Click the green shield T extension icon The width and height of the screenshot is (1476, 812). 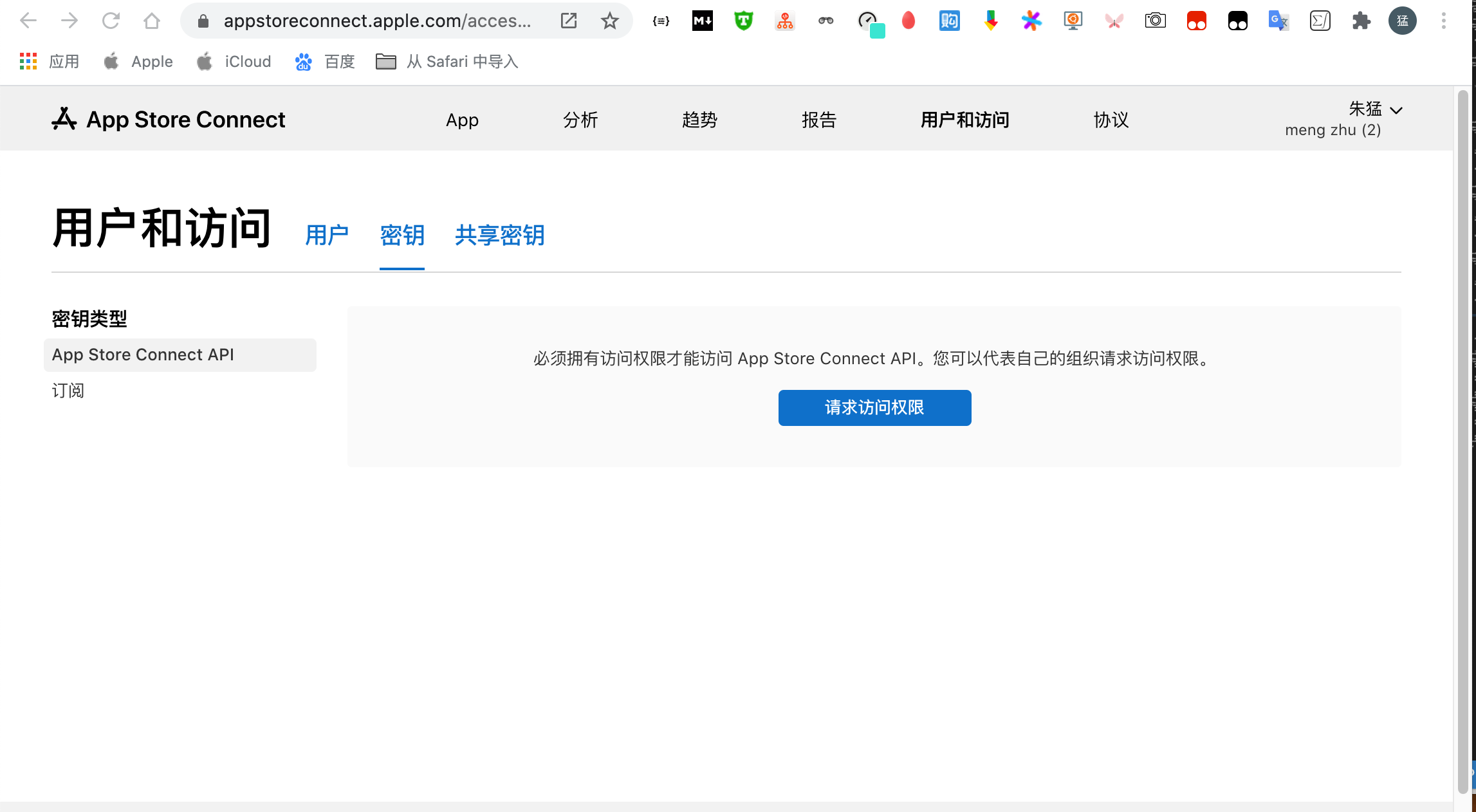743,21
